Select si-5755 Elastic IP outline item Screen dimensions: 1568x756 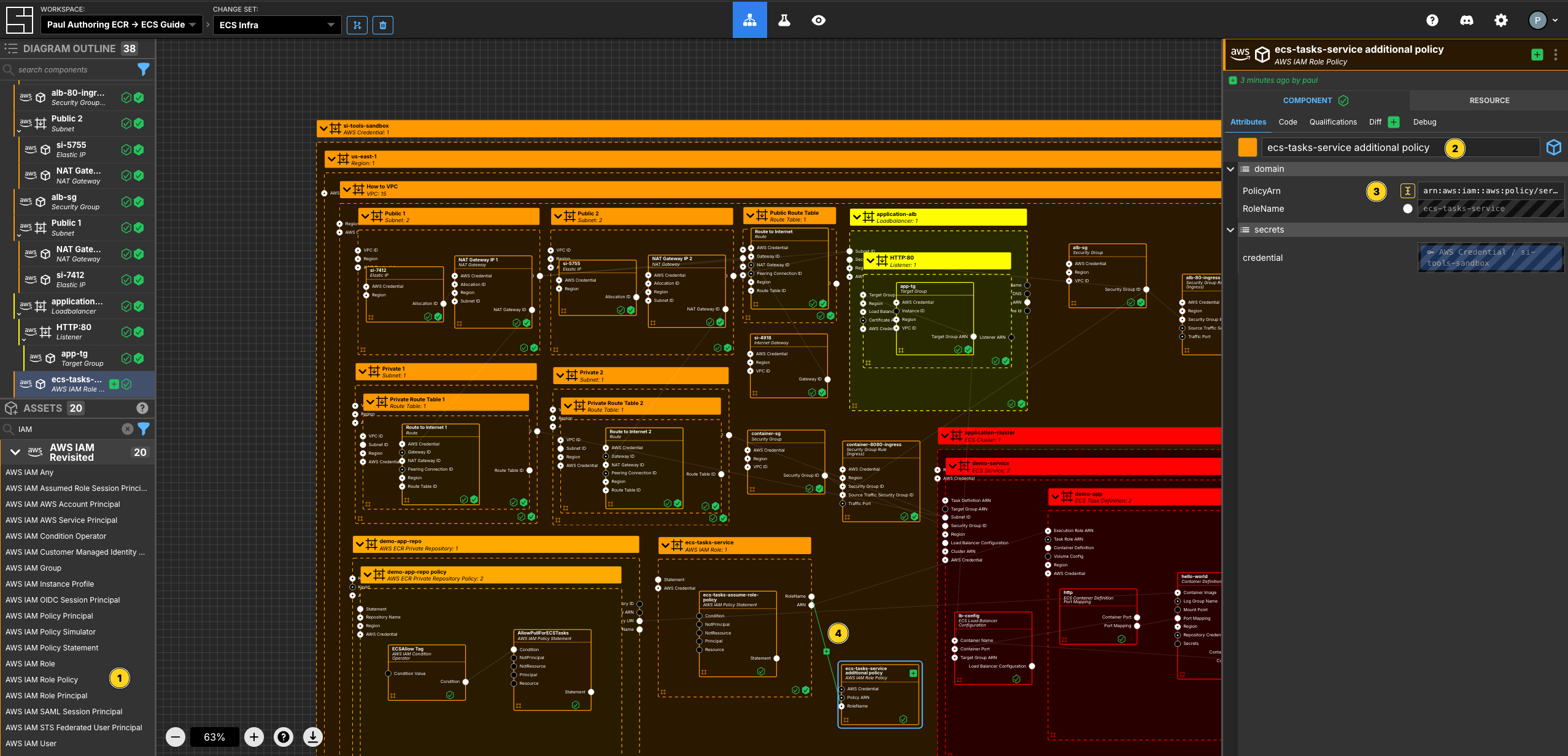point(87,150)
